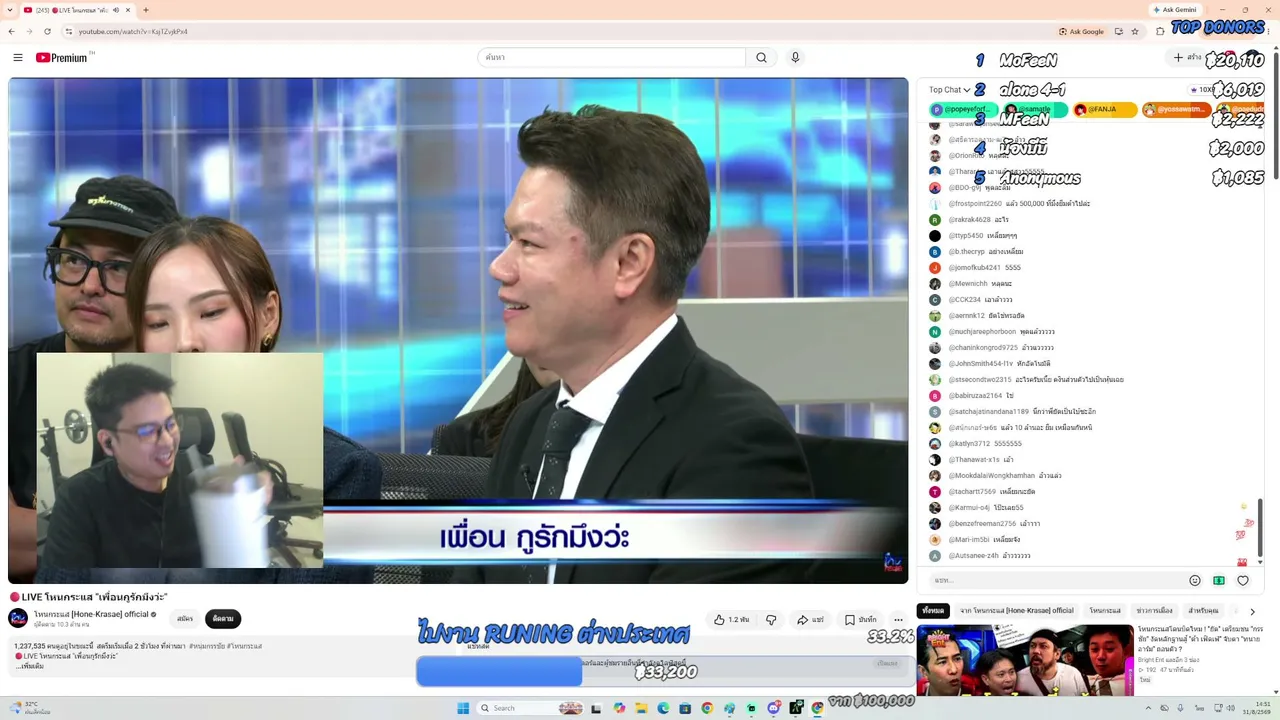Image resolution: width=1280 pixels, height=720 pixels.
Task: Open the YouTube สร้าง create button
Action: 1189,57
